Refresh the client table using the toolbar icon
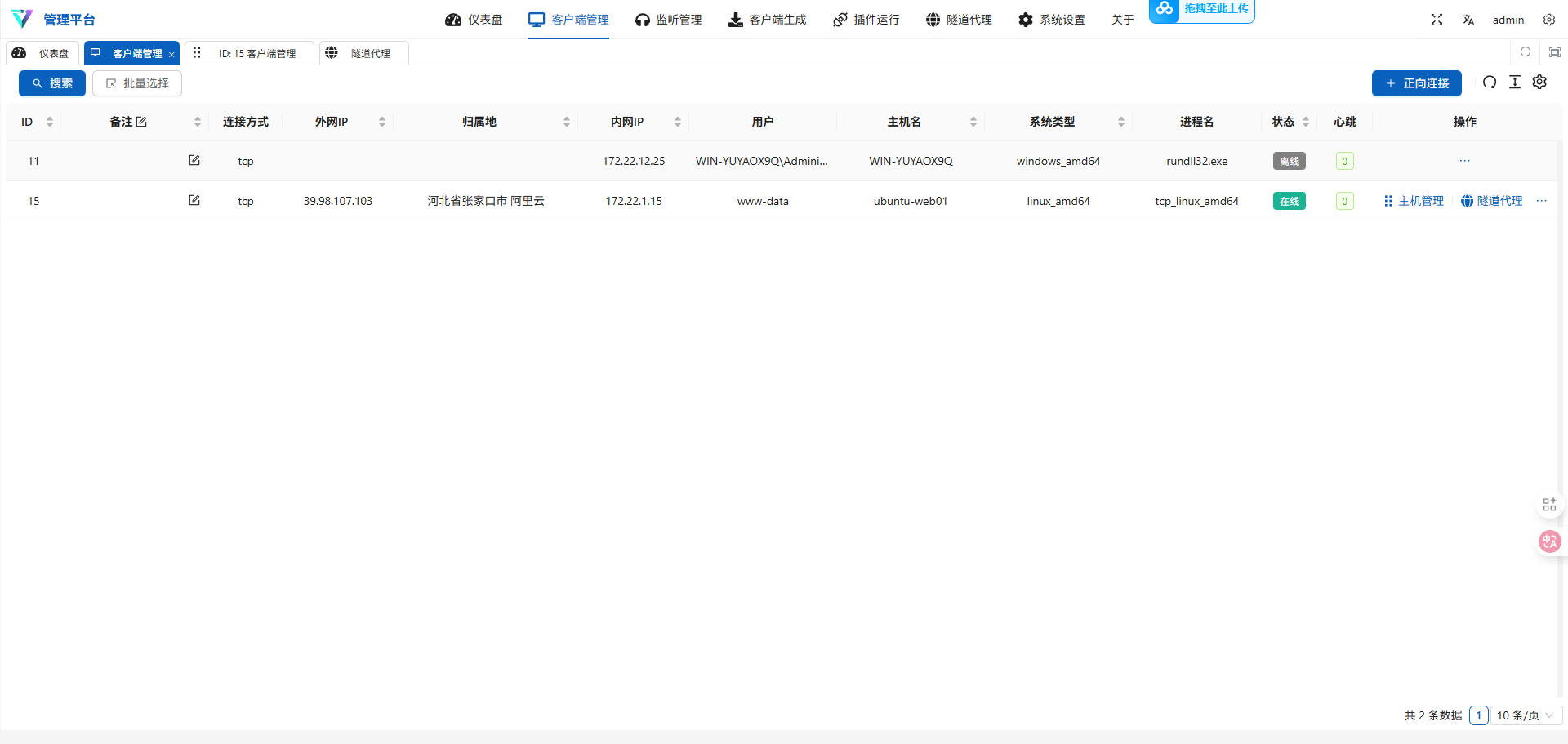Screen dimensions: 1568x744 tap(1490, 82)
